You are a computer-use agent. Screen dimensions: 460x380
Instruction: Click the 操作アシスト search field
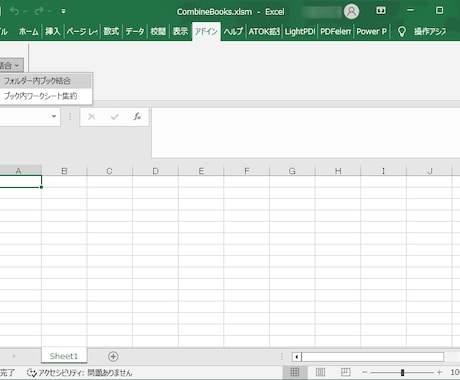pyautogui.click(x=430, y=32)
